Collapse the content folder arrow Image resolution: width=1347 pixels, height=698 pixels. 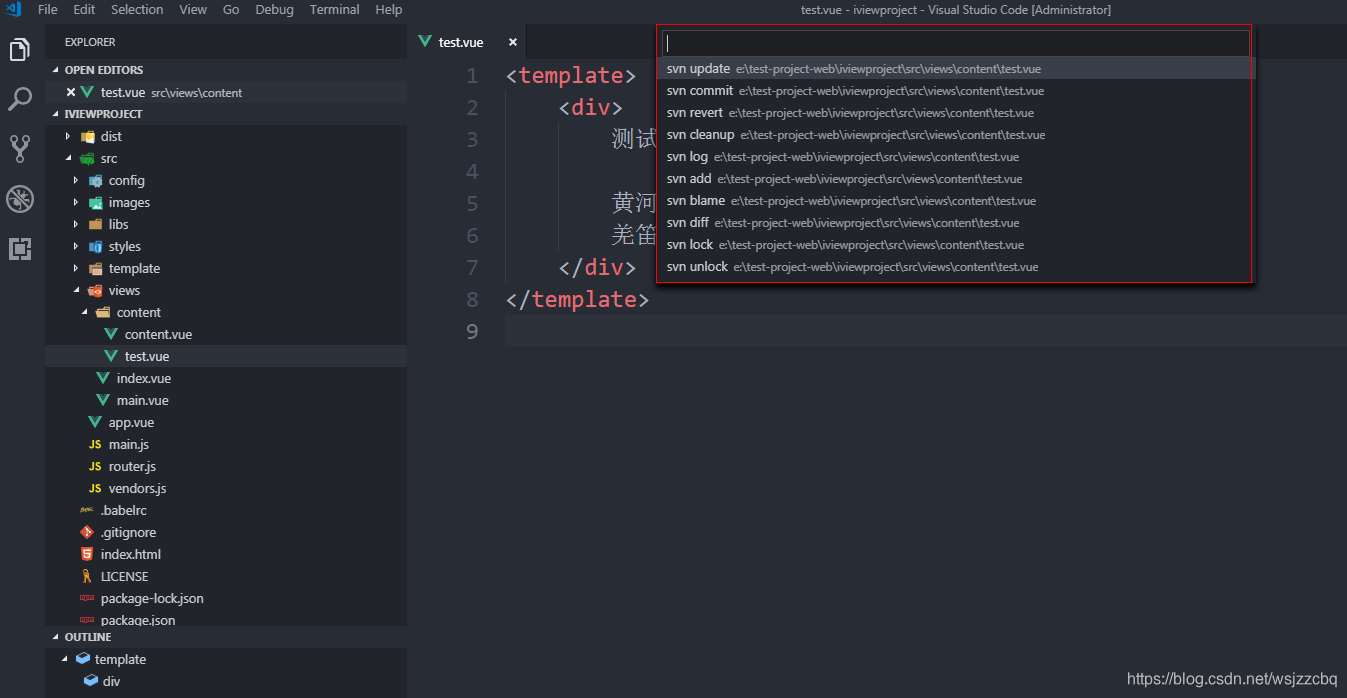click(x=84, y=312)
